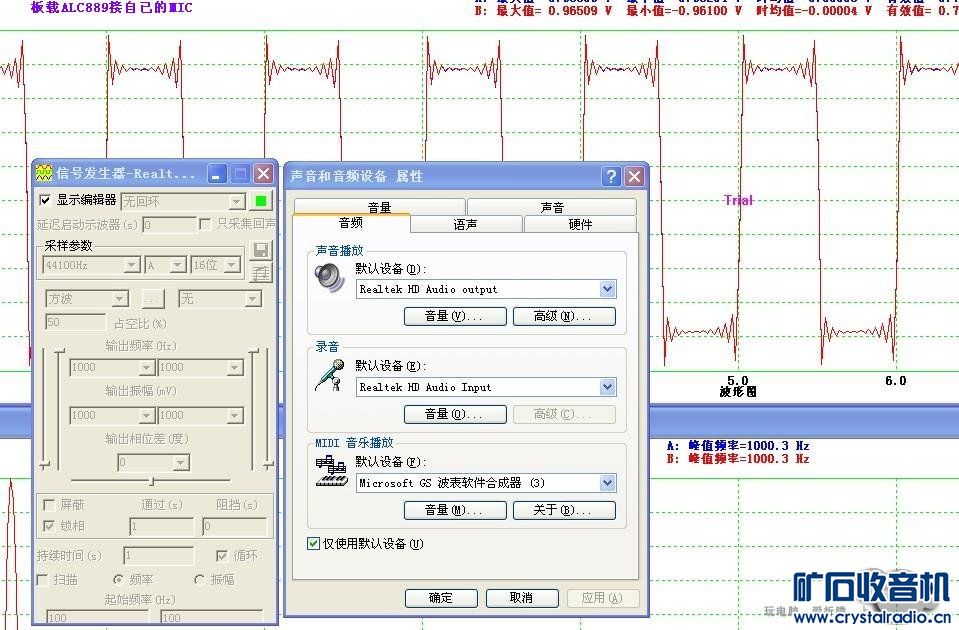The image size is (959, 630).
Task: Expand the Microsoft GS 波表软件合成器 dropdown
Action: 607,483
